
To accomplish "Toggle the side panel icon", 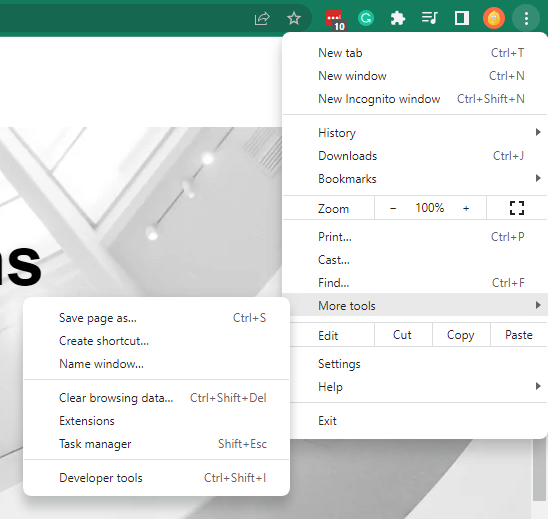I will pyautogui.click(x=462, y=18).
